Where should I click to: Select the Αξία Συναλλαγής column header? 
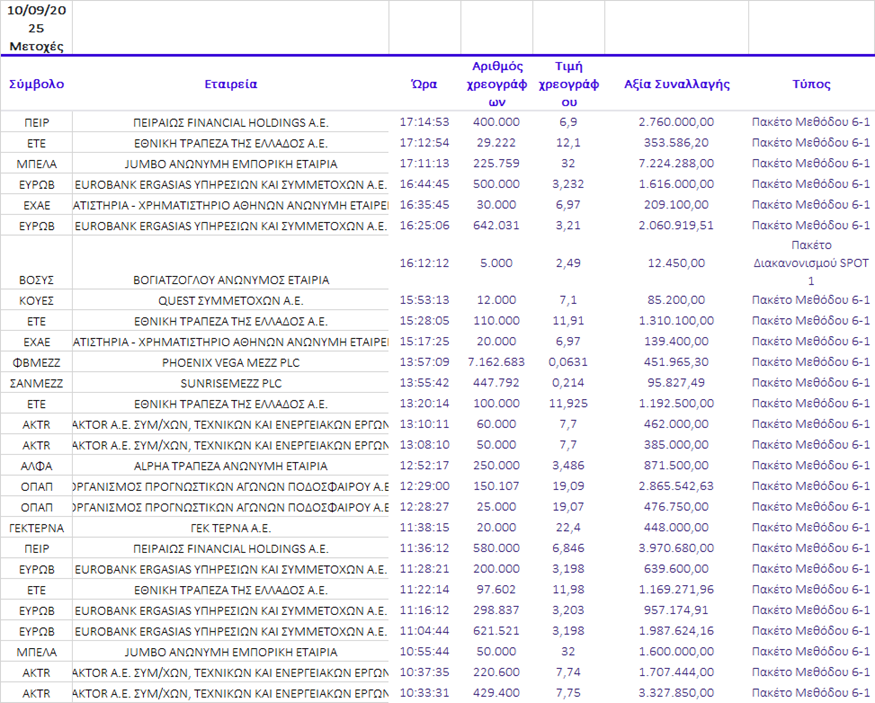click(676, 84)
